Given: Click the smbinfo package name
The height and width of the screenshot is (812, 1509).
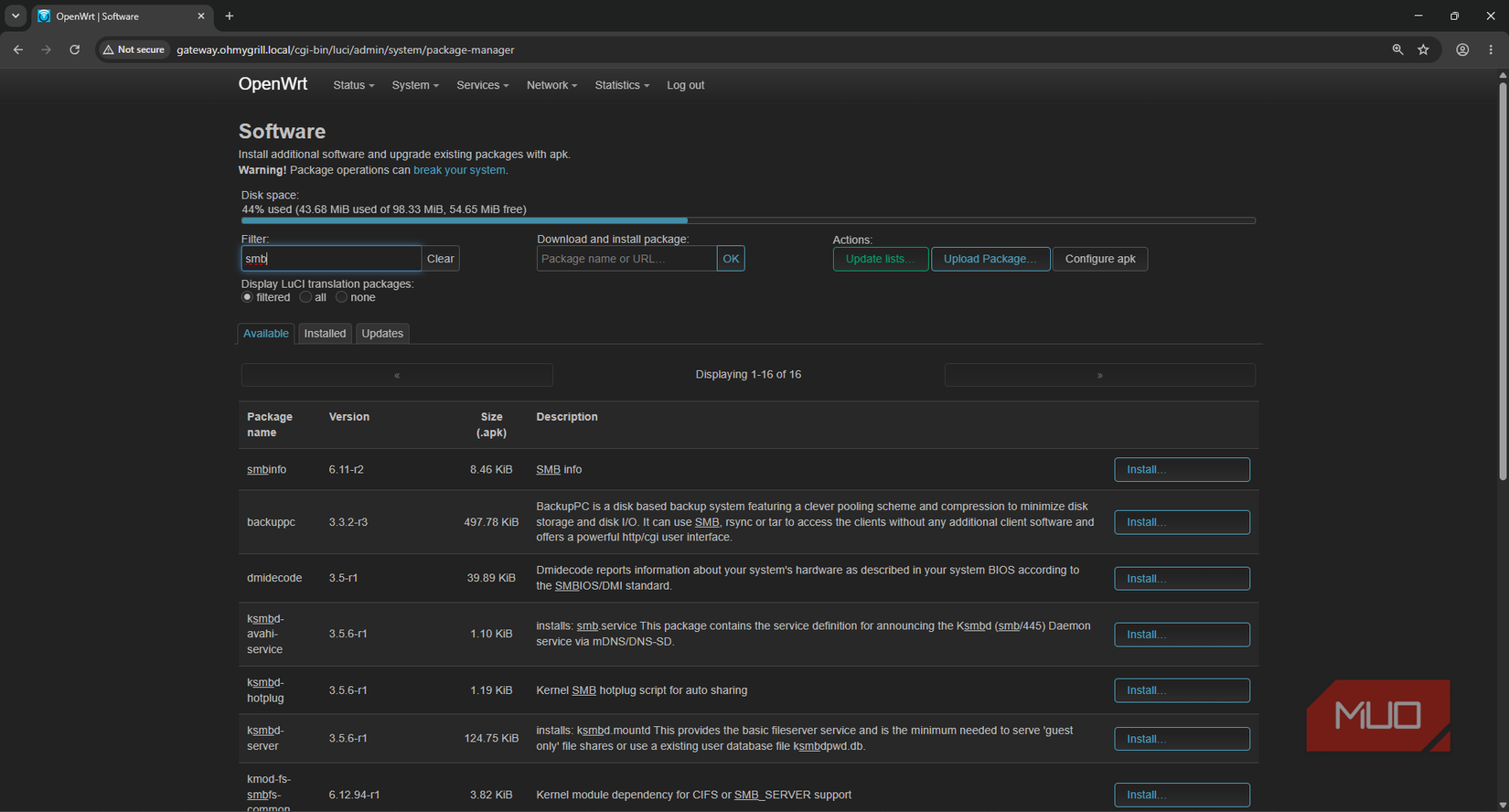Looking at the screenshot, I should click(266, 470).
